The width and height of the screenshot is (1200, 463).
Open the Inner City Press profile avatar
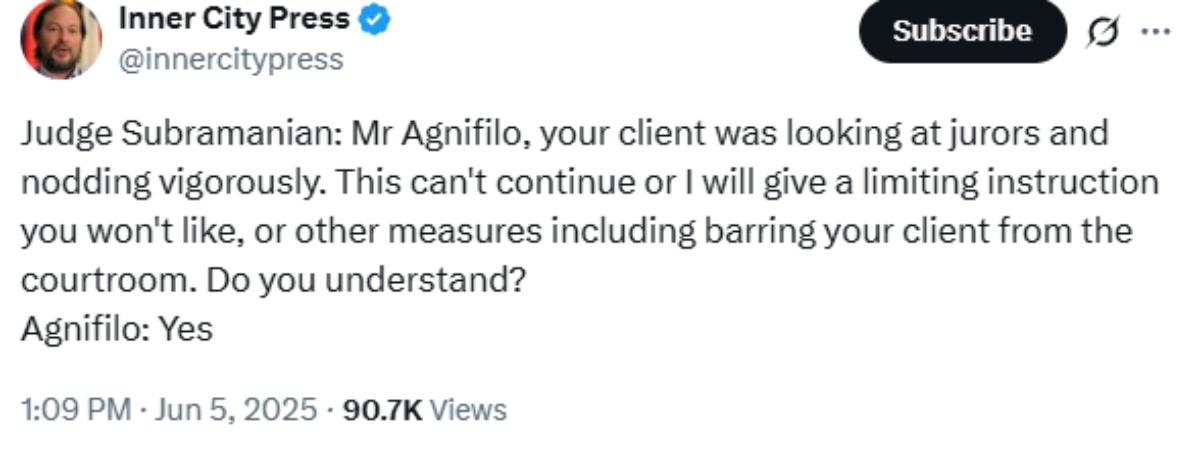[x=62, y=38]
